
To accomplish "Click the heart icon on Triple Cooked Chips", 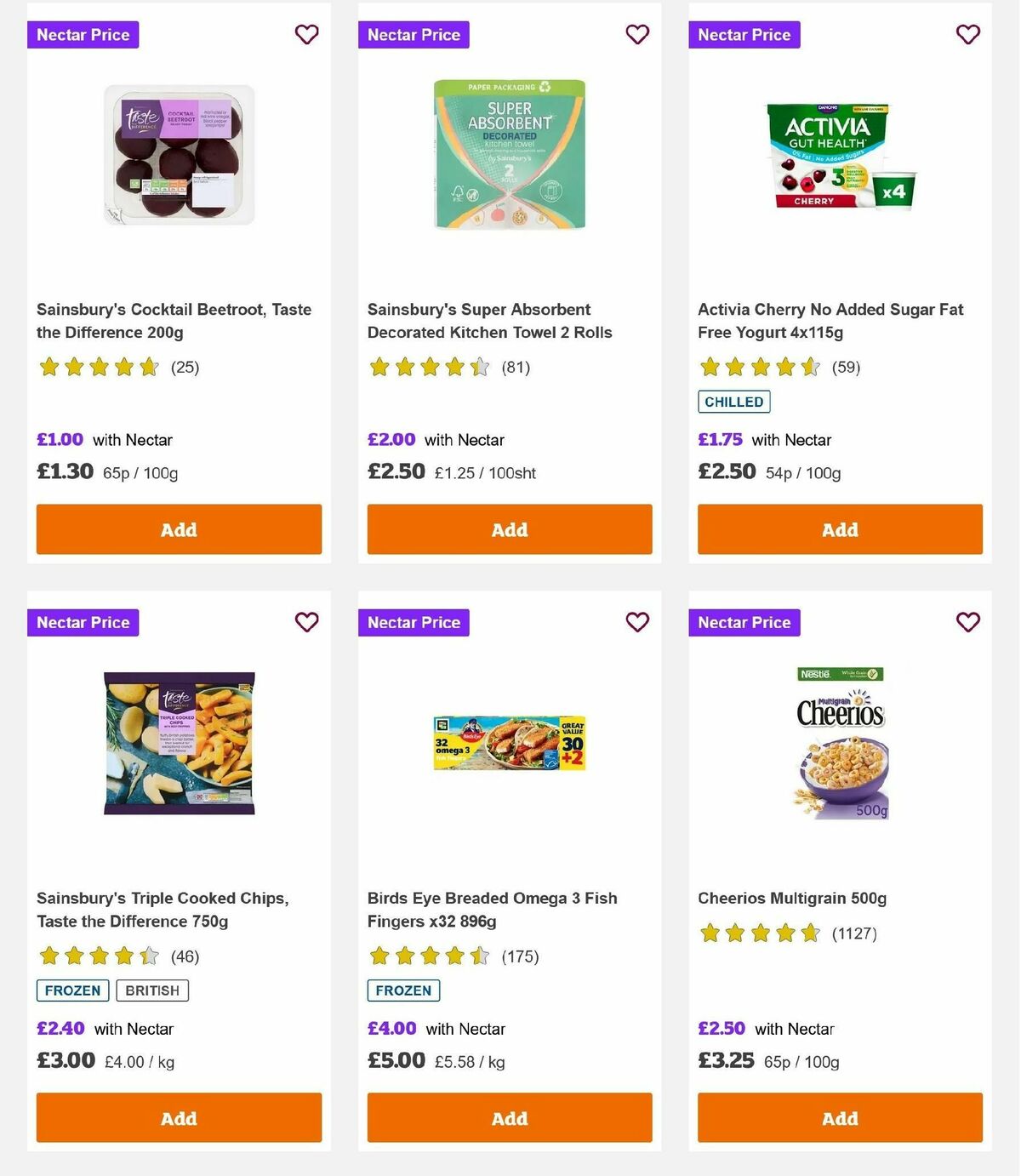I will (x=306, y=622).
